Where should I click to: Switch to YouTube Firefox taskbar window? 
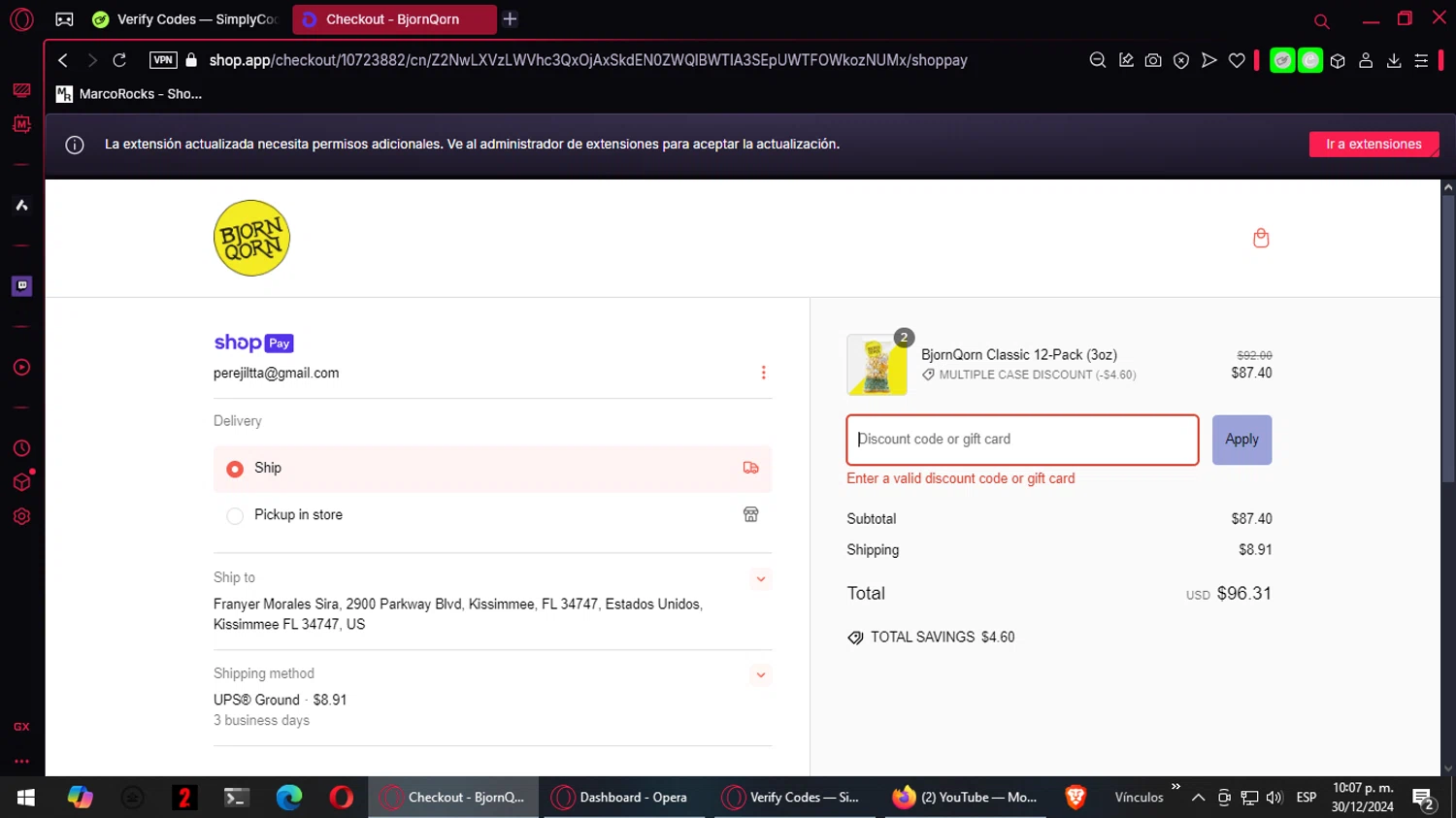(x=965, y=798)
